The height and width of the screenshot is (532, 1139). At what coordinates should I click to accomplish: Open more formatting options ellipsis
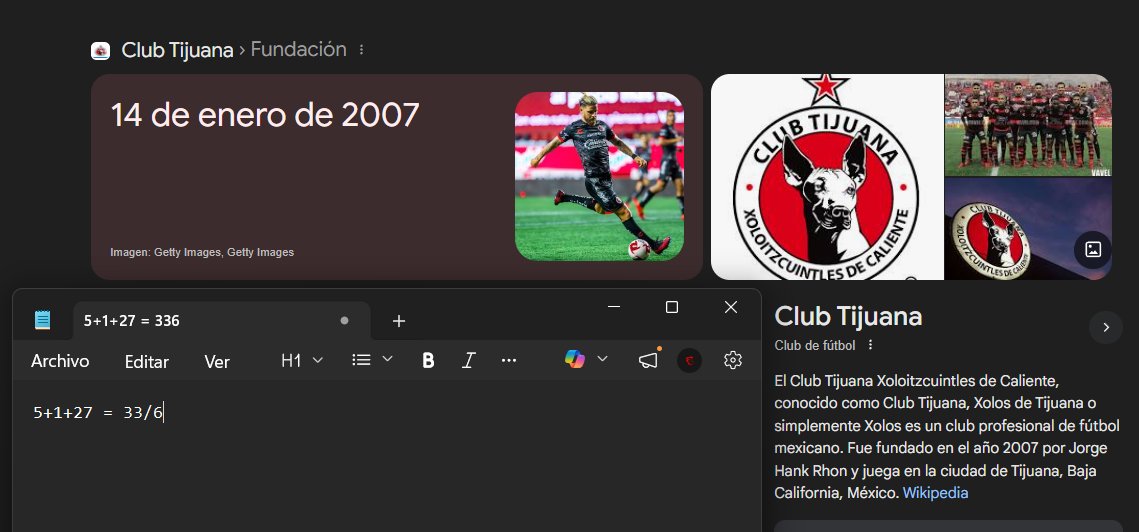pyautogui.click(x=509, y=360)
